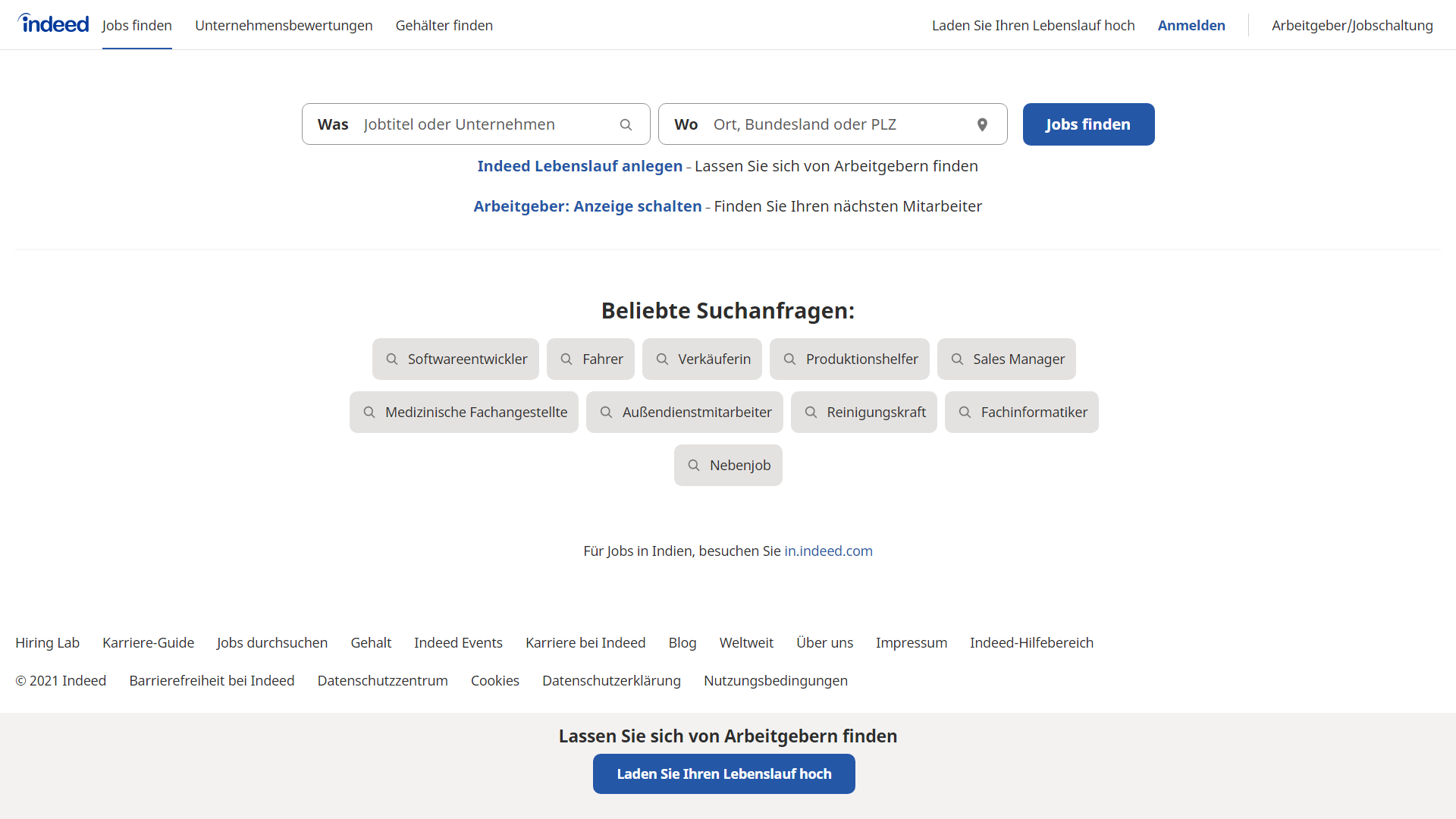The width and height of the screenshot is (1456, 819).
Task: Select the Reinigungskraft popular search
Action: 864,413
